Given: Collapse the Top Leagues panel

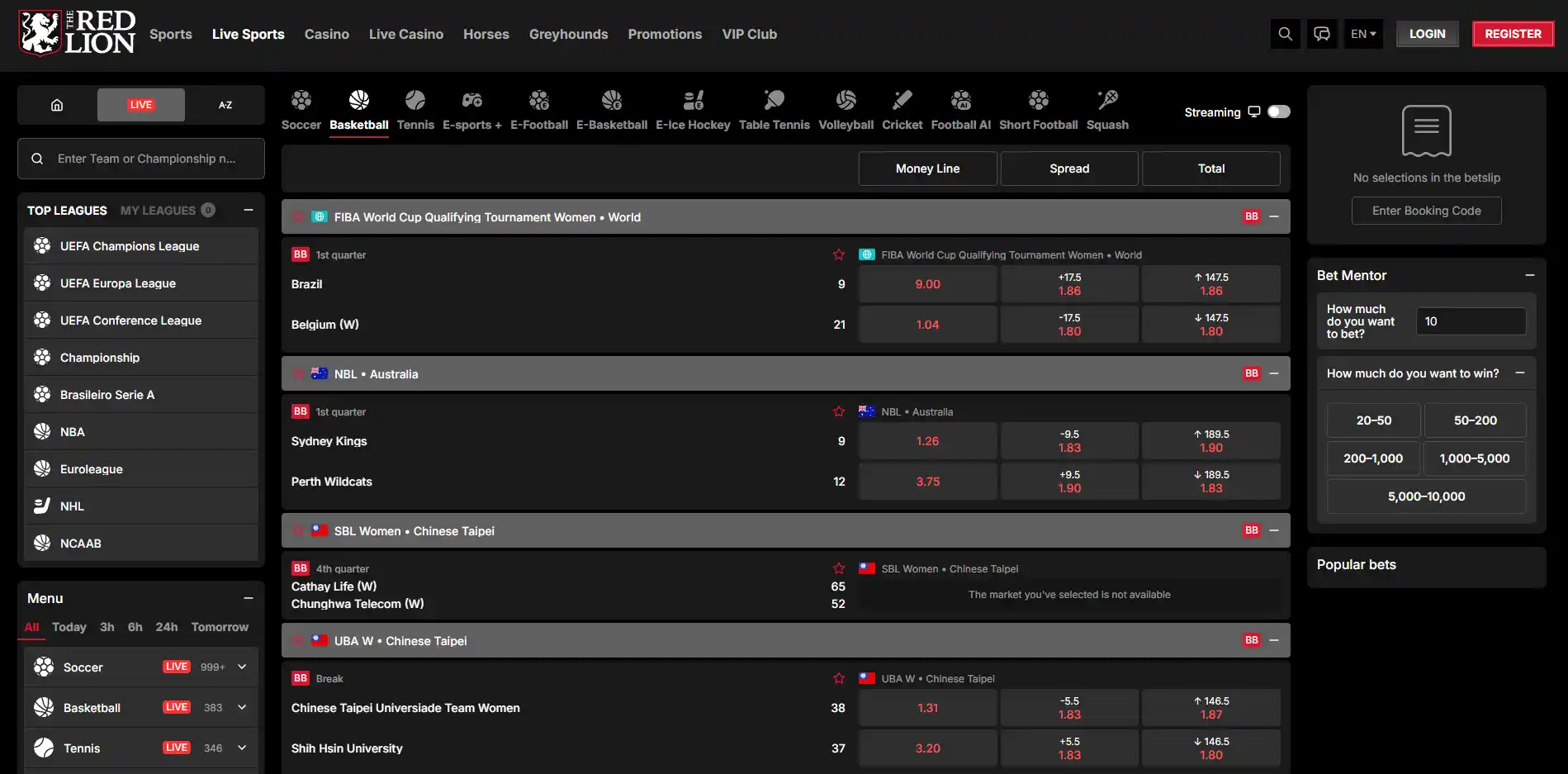Looking at the screenshot, I should coord(248,210).
